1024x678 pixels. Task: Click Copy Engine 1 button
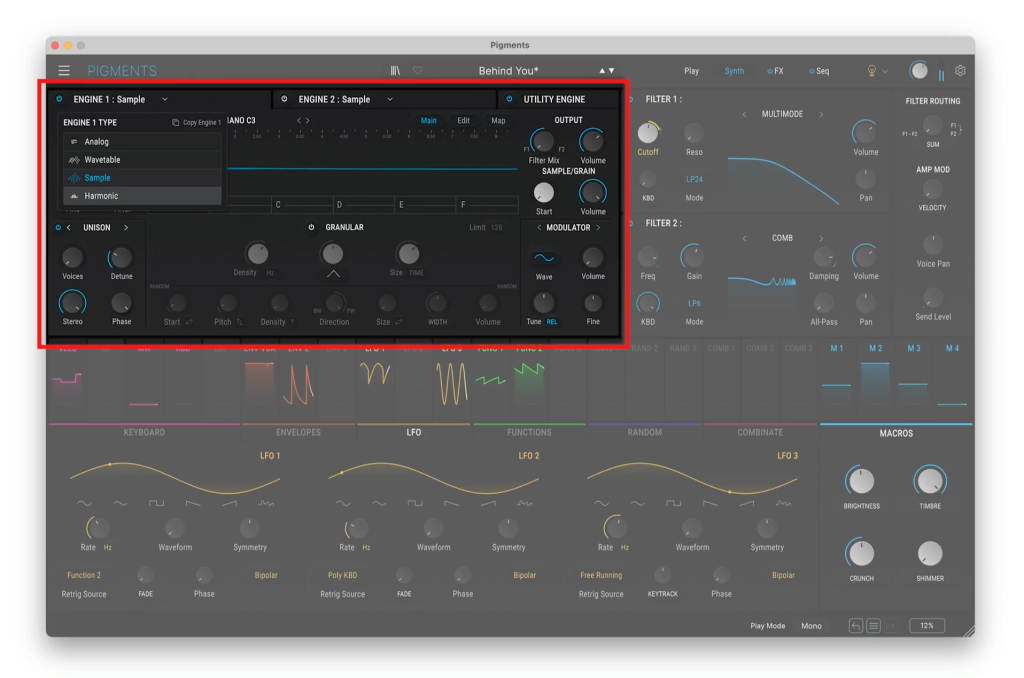197,123
